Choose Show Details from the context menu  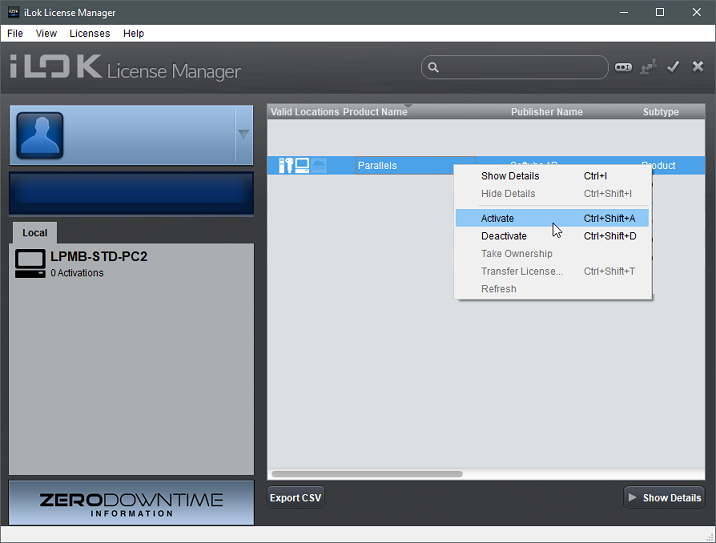coord(552,176)
